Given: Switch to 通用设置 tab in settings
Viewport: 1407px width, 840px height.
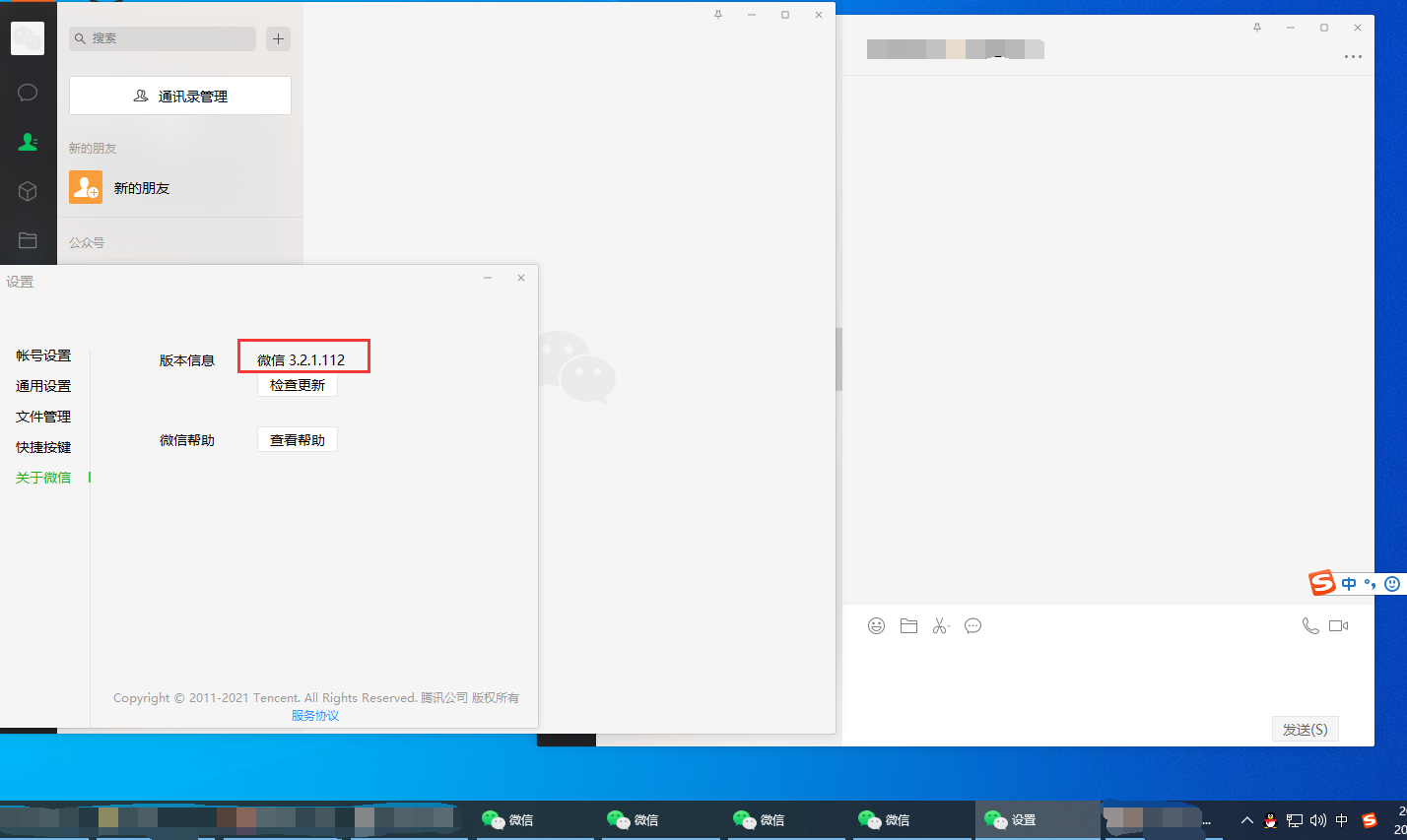Looking at the screenshot, I should (x=43, y=386).
